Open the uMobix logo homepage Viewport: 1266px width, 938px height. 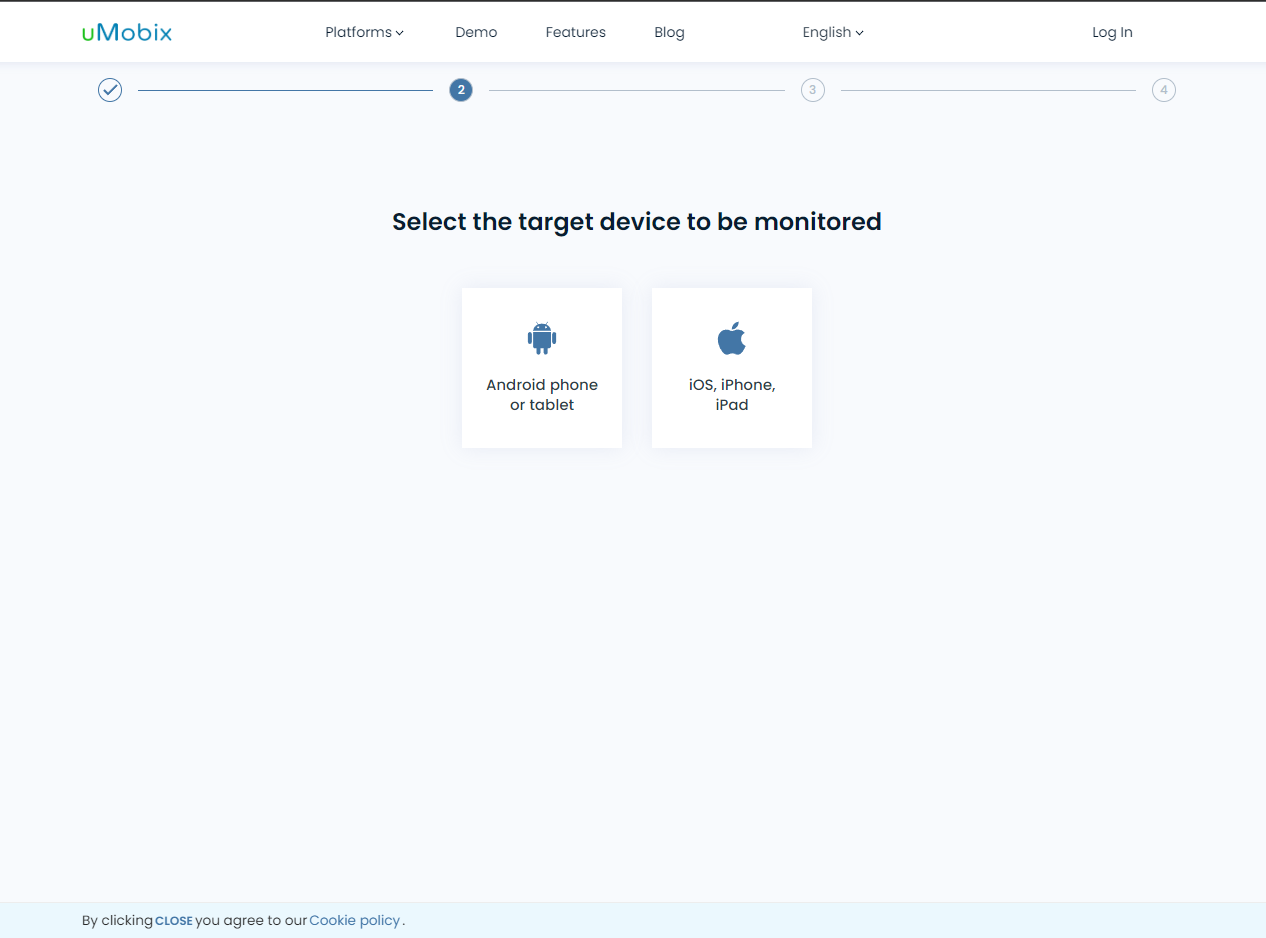(x=127, y=32)
